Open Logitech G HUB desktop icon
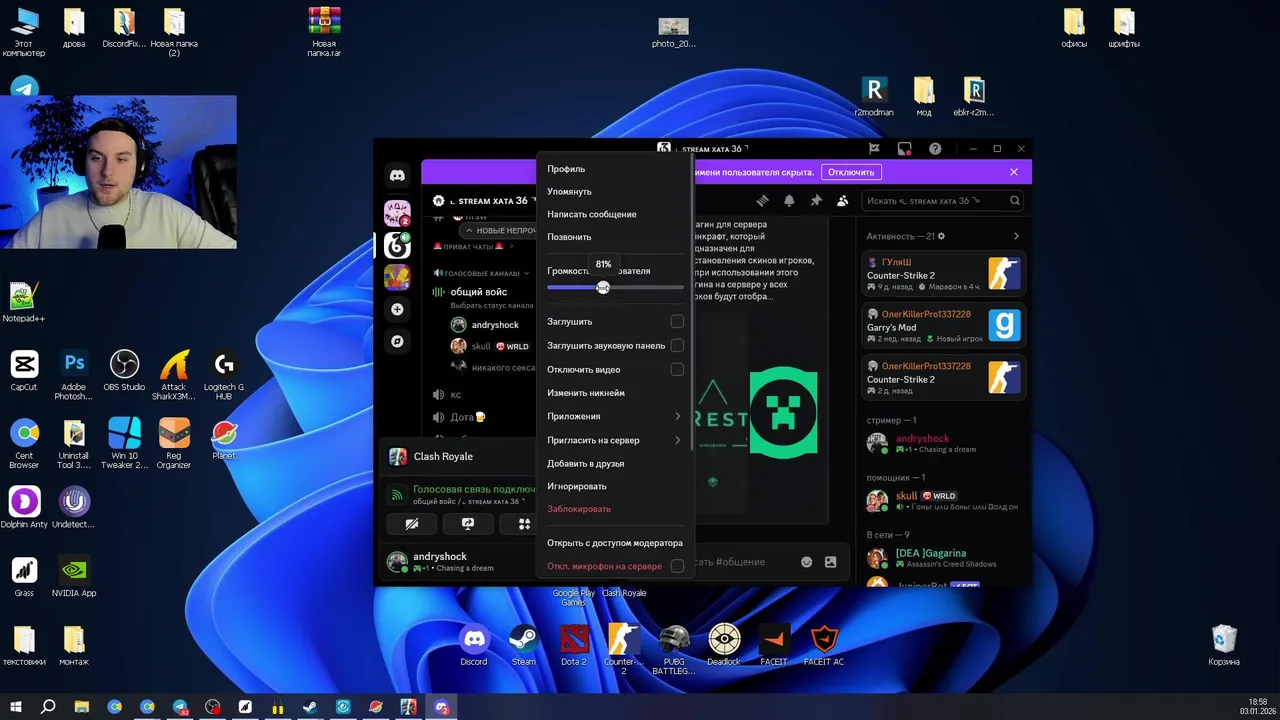This screenshot has width=1280, height=720. [224, 373]
